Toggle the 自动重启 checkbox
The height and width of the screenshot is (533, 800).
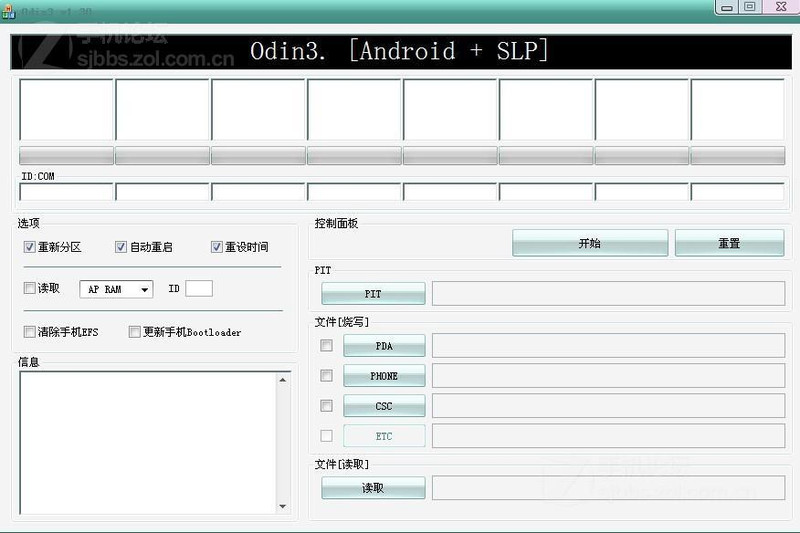click(121, 247)
